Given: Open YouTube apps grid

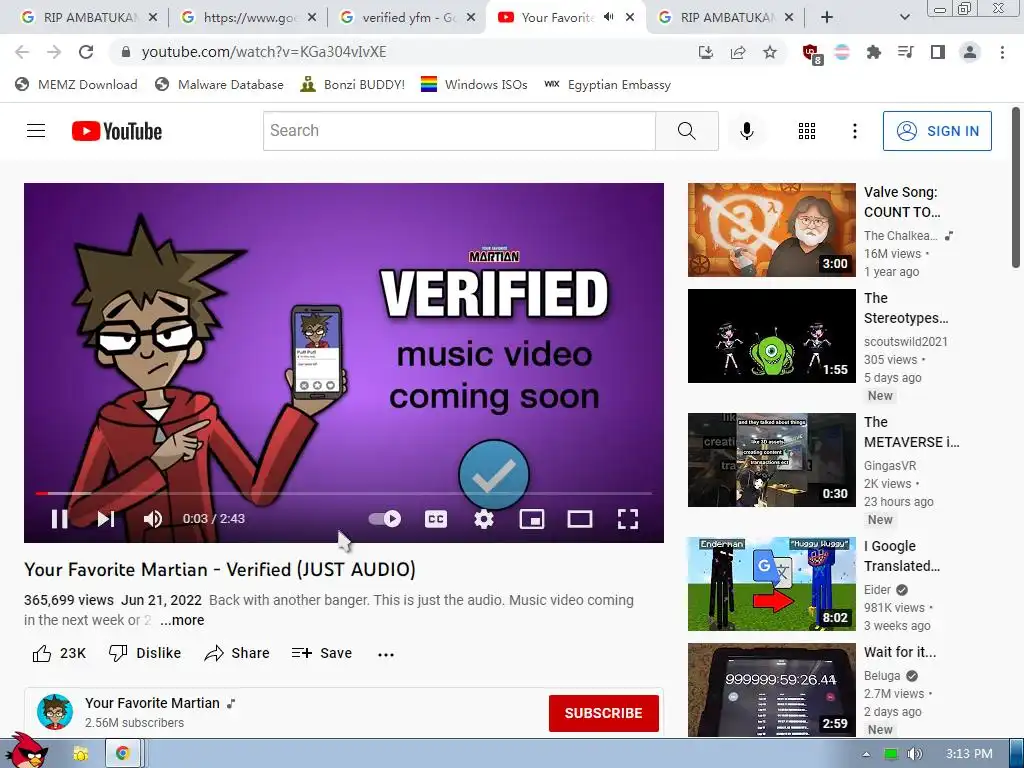Looking at the screenshot, I should pyautogui.click(x=807, y=131).
